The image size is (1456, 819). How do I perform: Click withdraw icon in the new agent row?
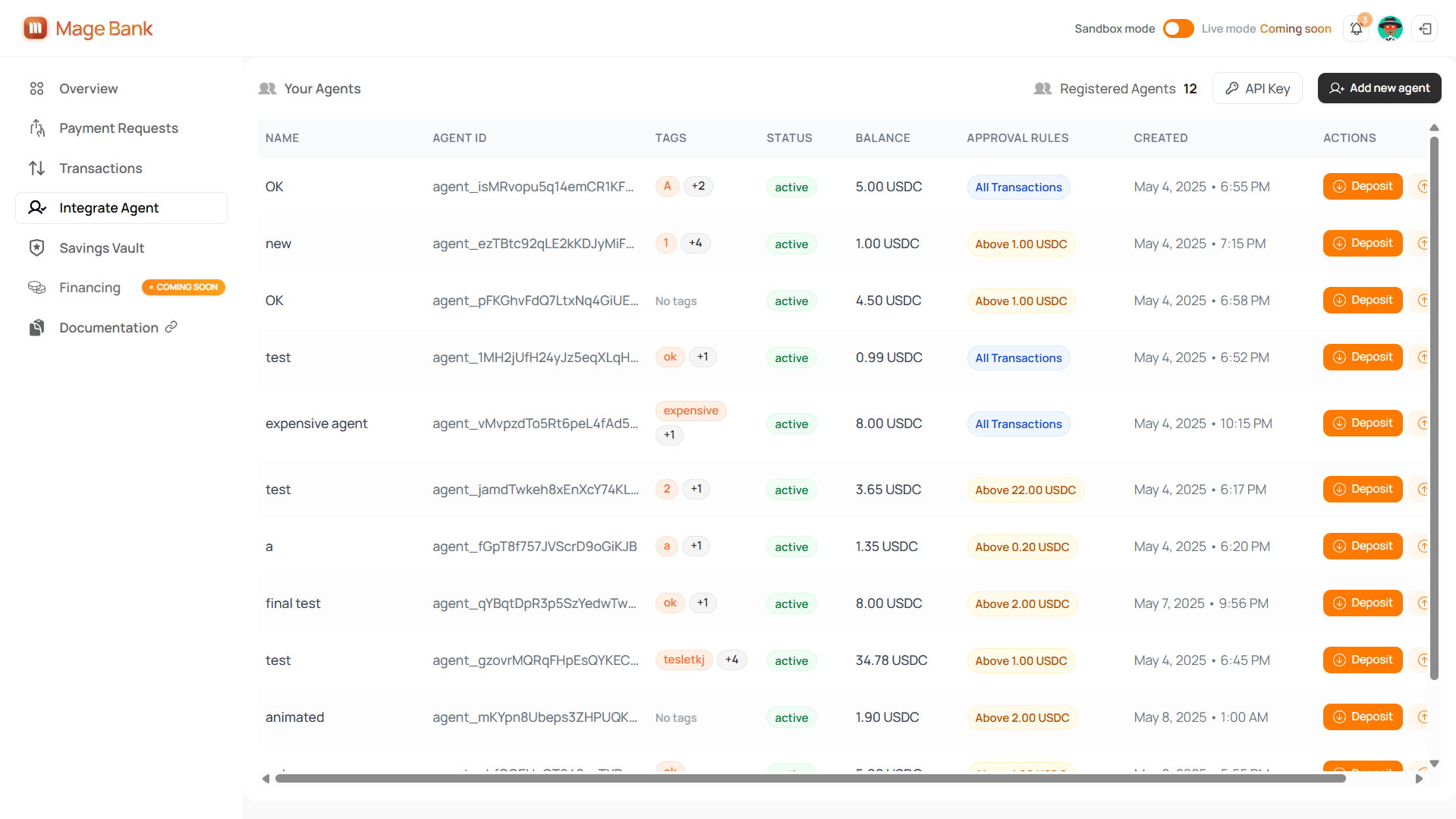coord(1421,244)
